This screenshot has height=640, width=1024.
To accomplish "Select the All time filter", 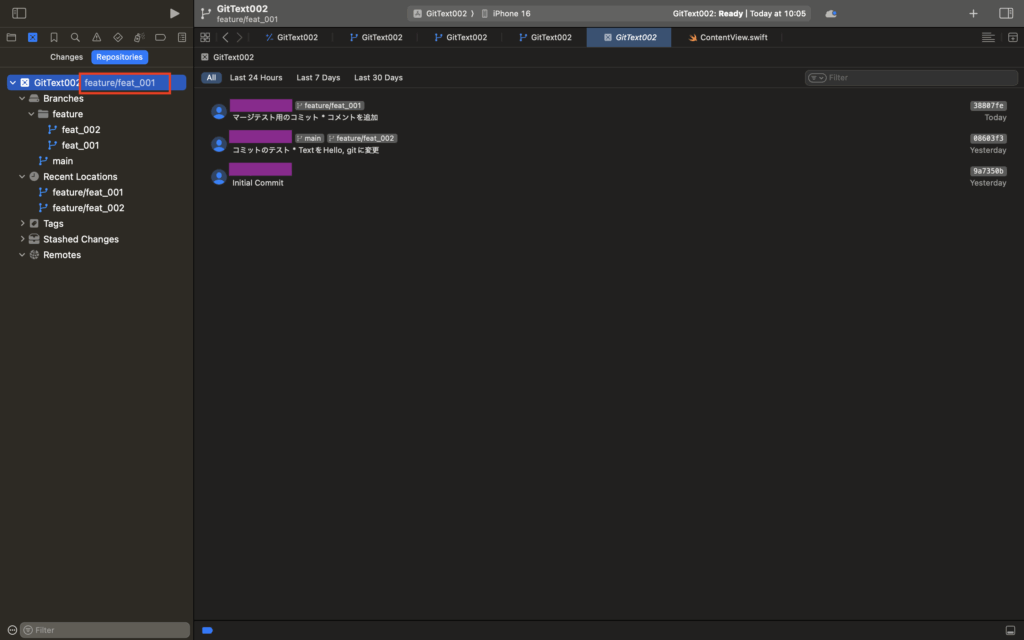I will [211, 78].
